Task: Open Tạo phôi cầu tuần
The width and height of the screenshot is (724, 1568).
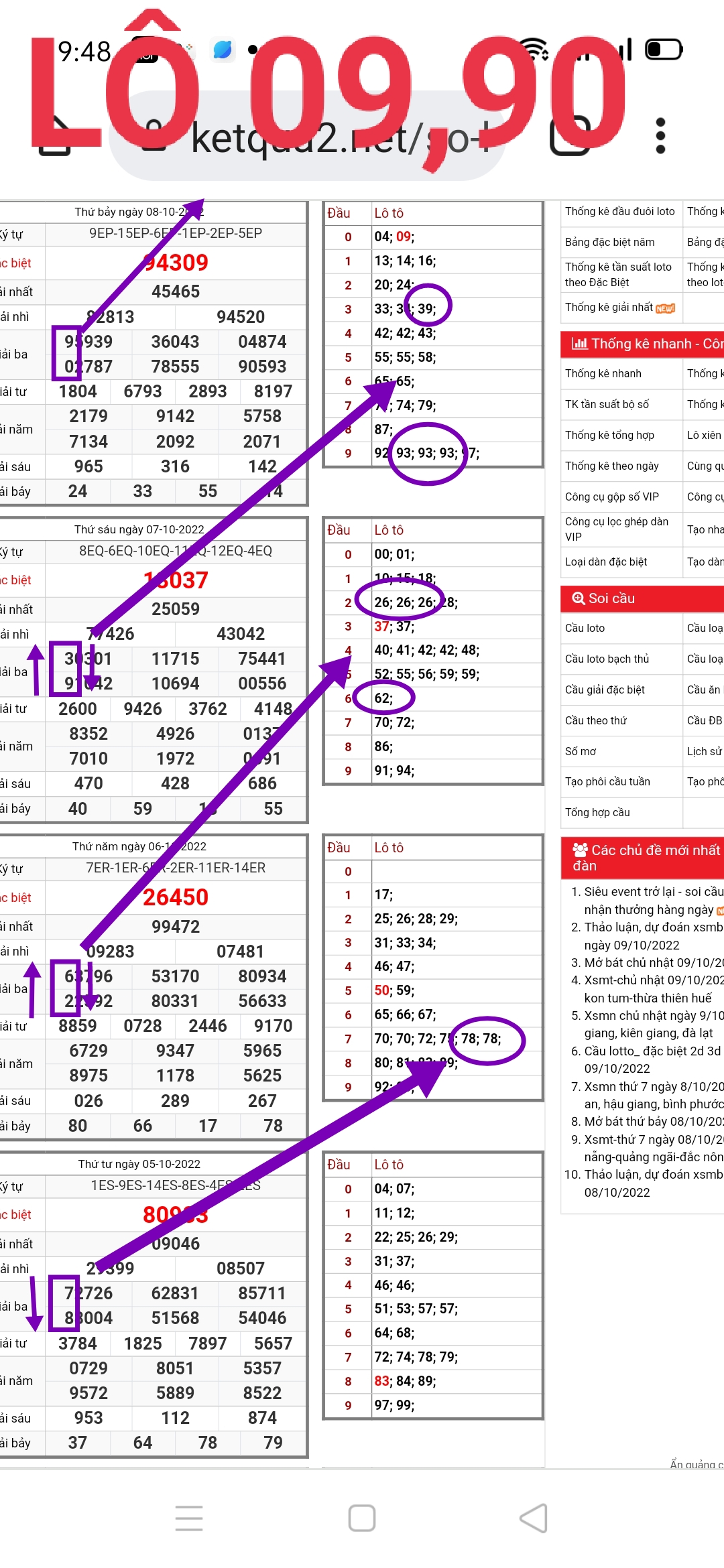Action: point(607,782)
